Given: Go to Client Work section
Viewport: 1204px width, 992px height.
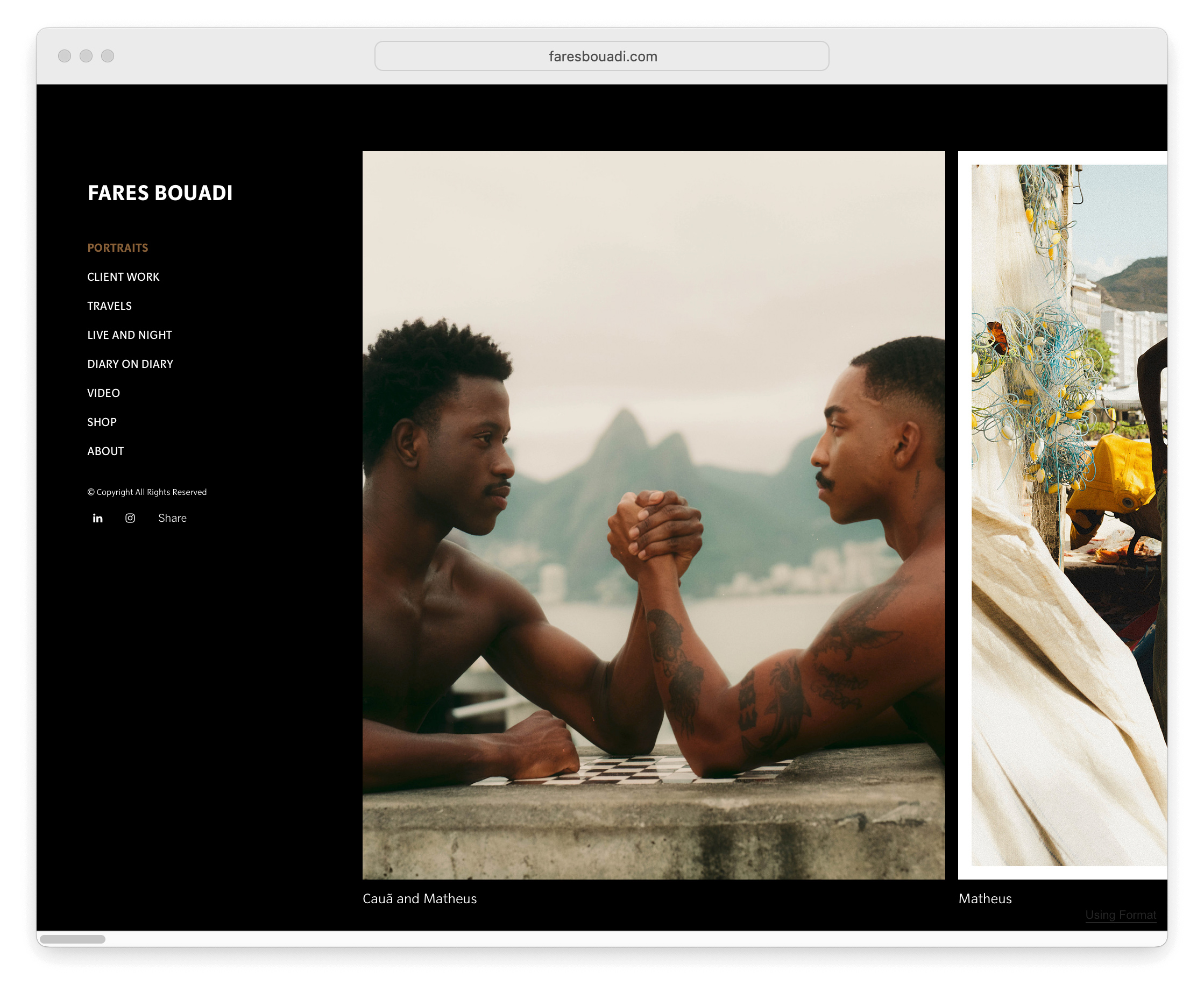Looking at the screenshot, I should tap(123, 277).
